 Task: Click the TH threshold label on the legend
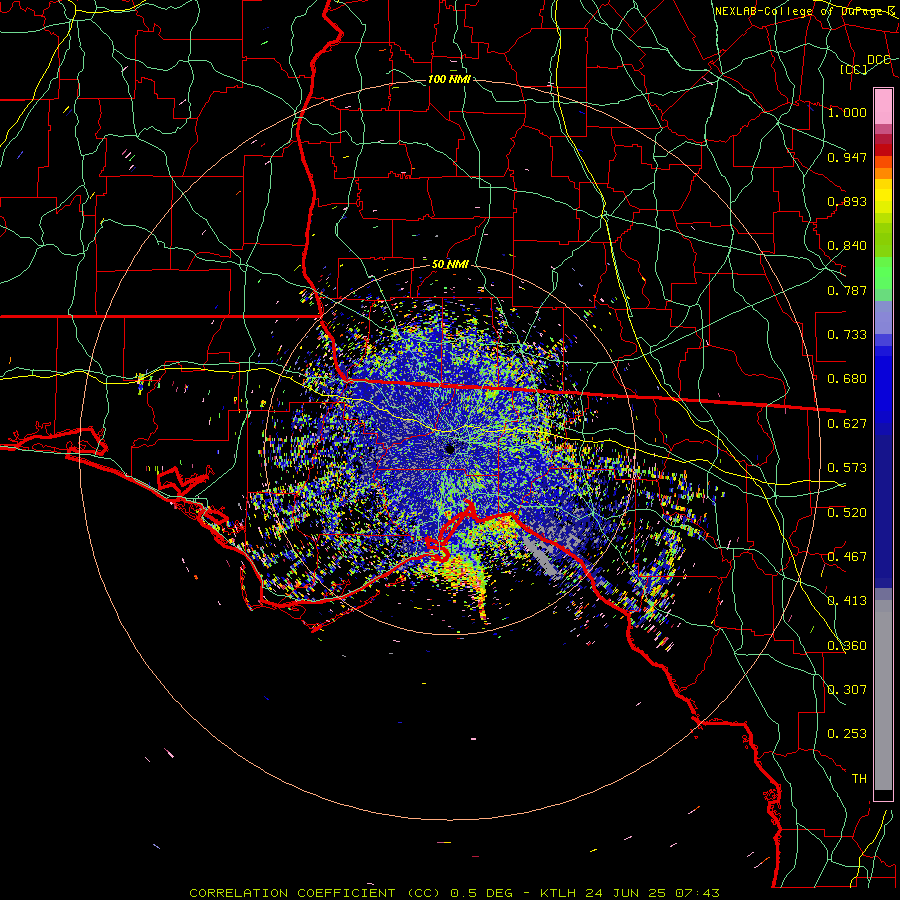click(x=859, y=779)
